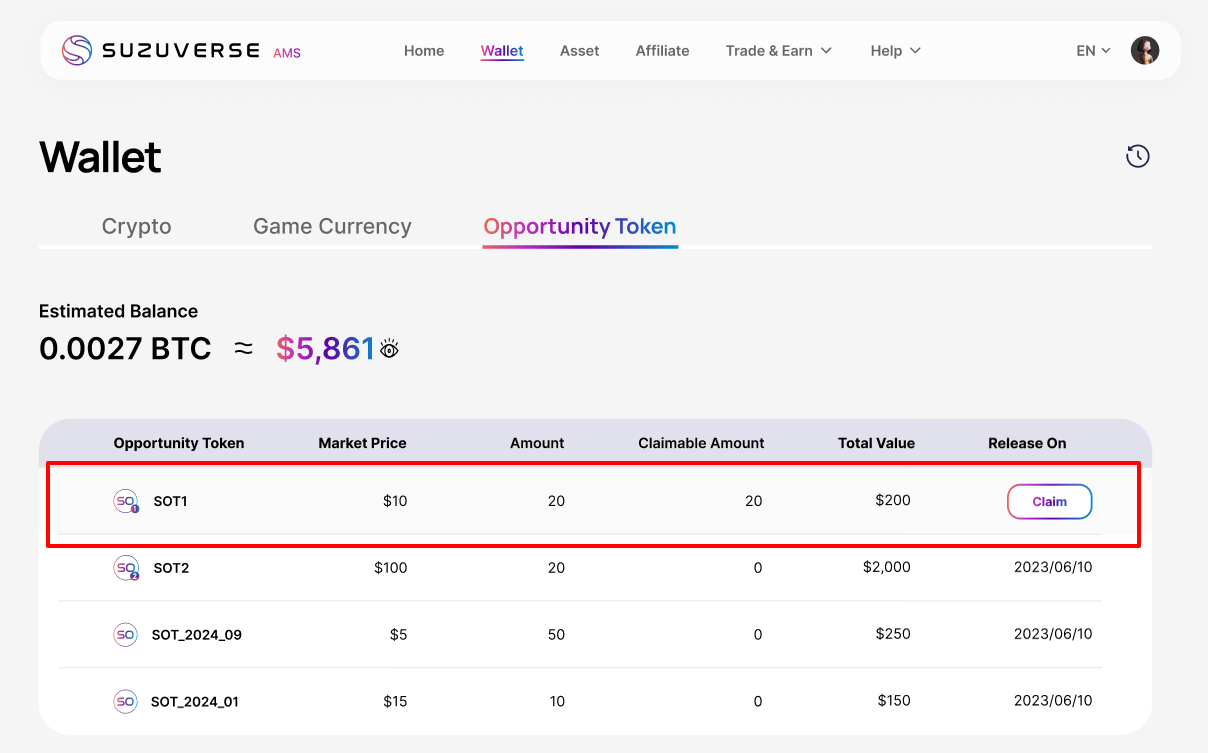The height and width of the screenshot is (753, 1208).
Task: Click the SOT2 token icon
Action: (x=126, y=568)
